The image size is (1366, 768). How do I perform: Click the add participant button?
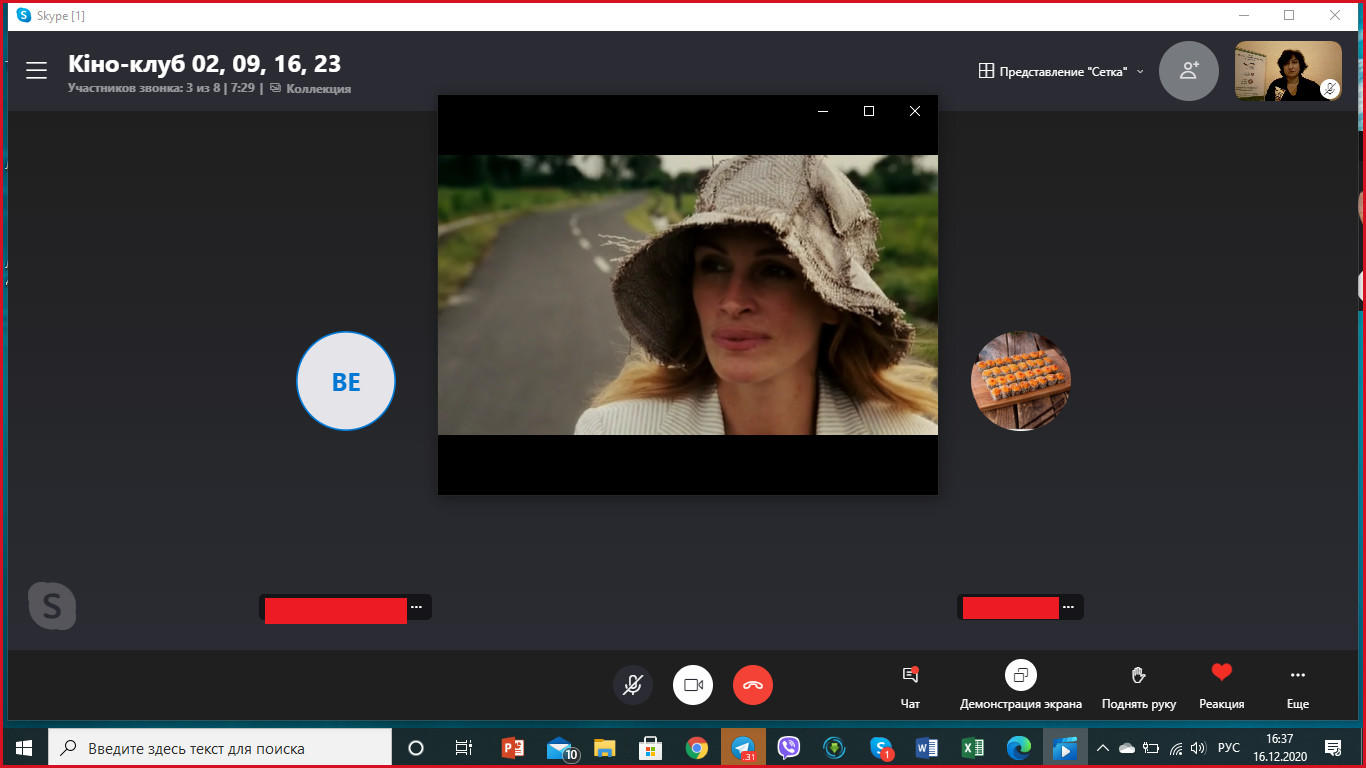coord(1189,71)
